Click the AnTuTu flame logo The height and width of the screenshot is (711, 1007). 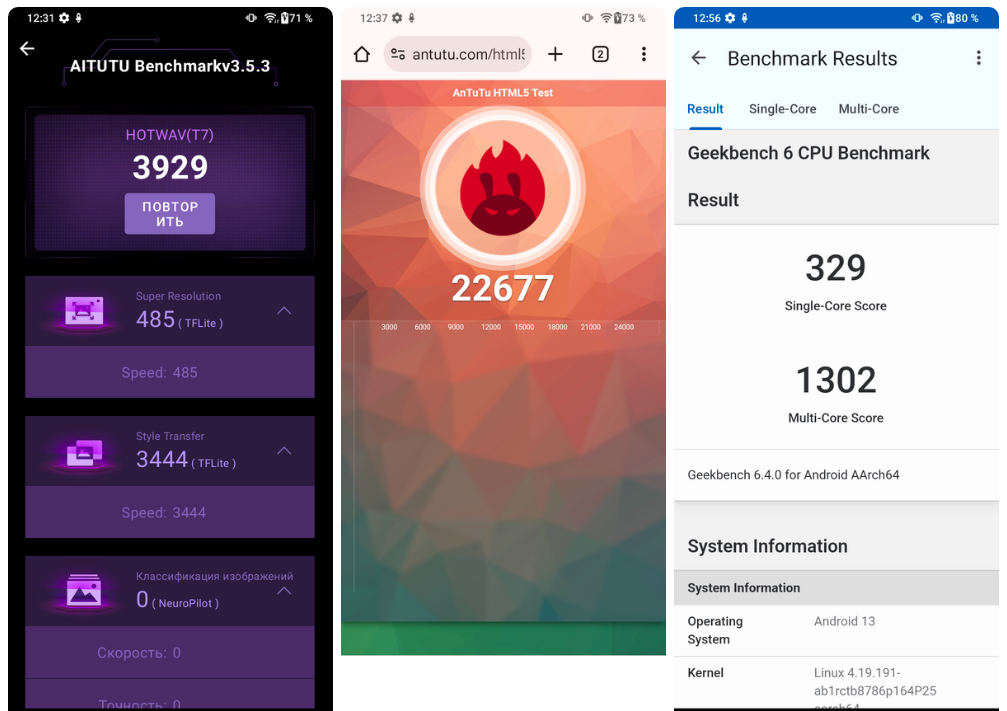coord(503,189)
